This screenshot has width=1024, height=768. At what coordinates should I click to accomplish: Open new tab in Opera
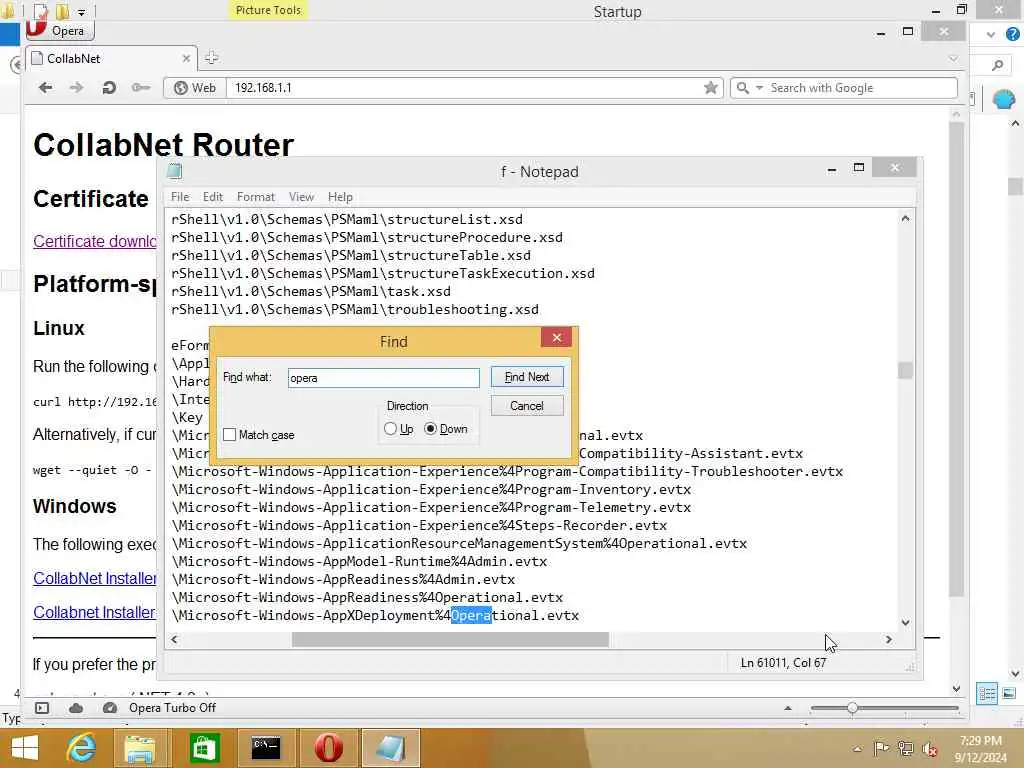coord(211,58)
